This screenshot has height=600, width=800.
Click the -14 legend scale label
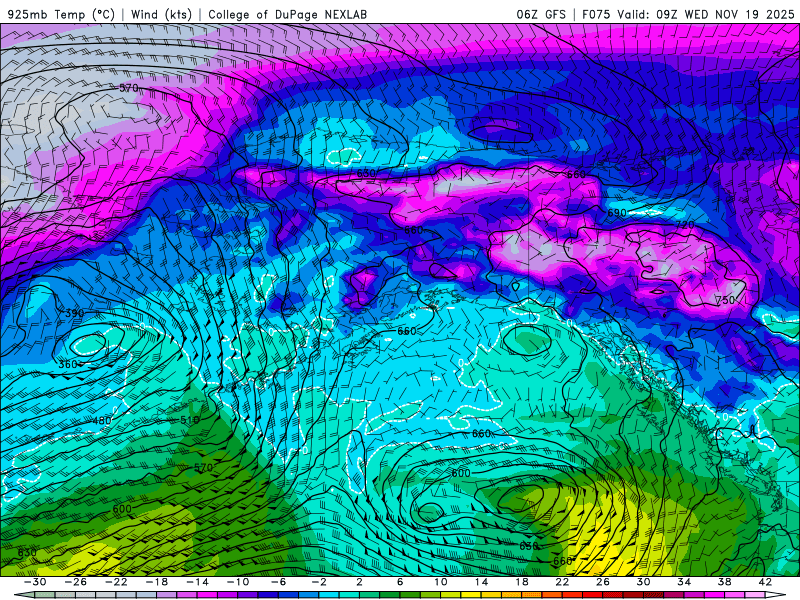click(197, 582)
